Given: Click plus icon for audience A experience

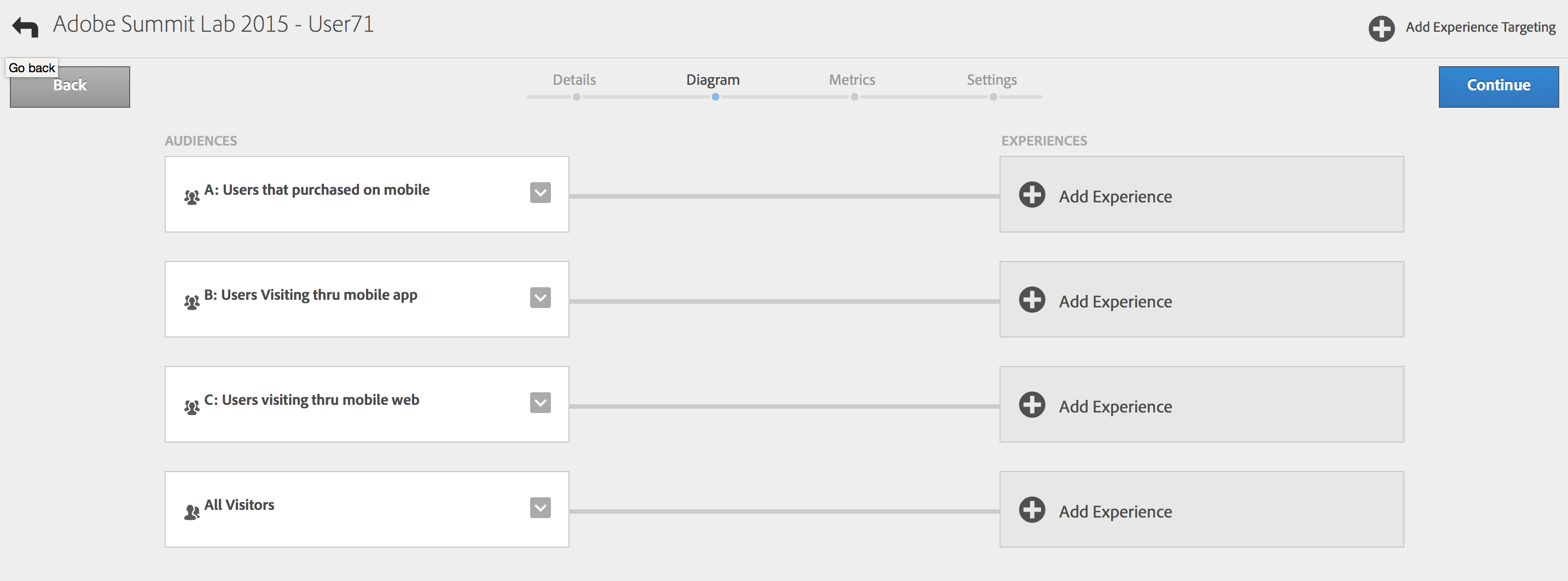Looking at the screenshot, I should point(1032,195).
